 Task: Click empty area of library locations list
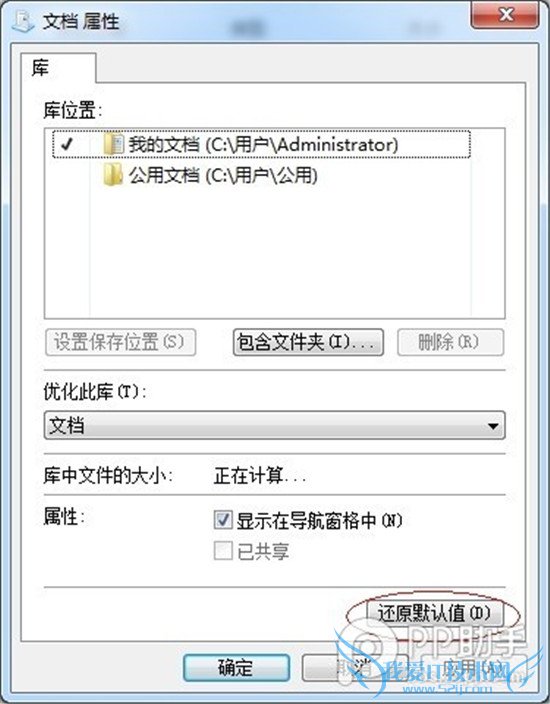(274, 251)
